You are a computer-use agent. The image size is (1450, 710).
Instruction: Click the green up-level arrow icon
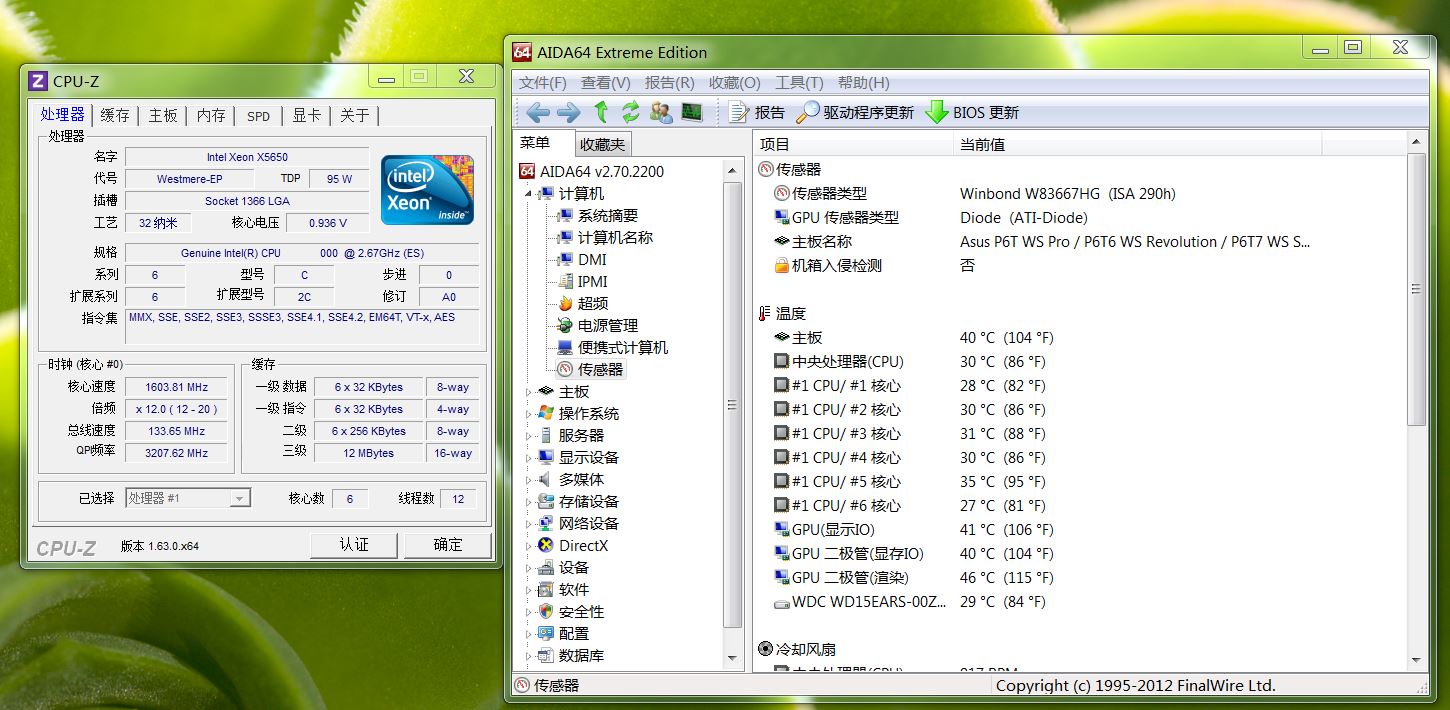click(601, 112)
